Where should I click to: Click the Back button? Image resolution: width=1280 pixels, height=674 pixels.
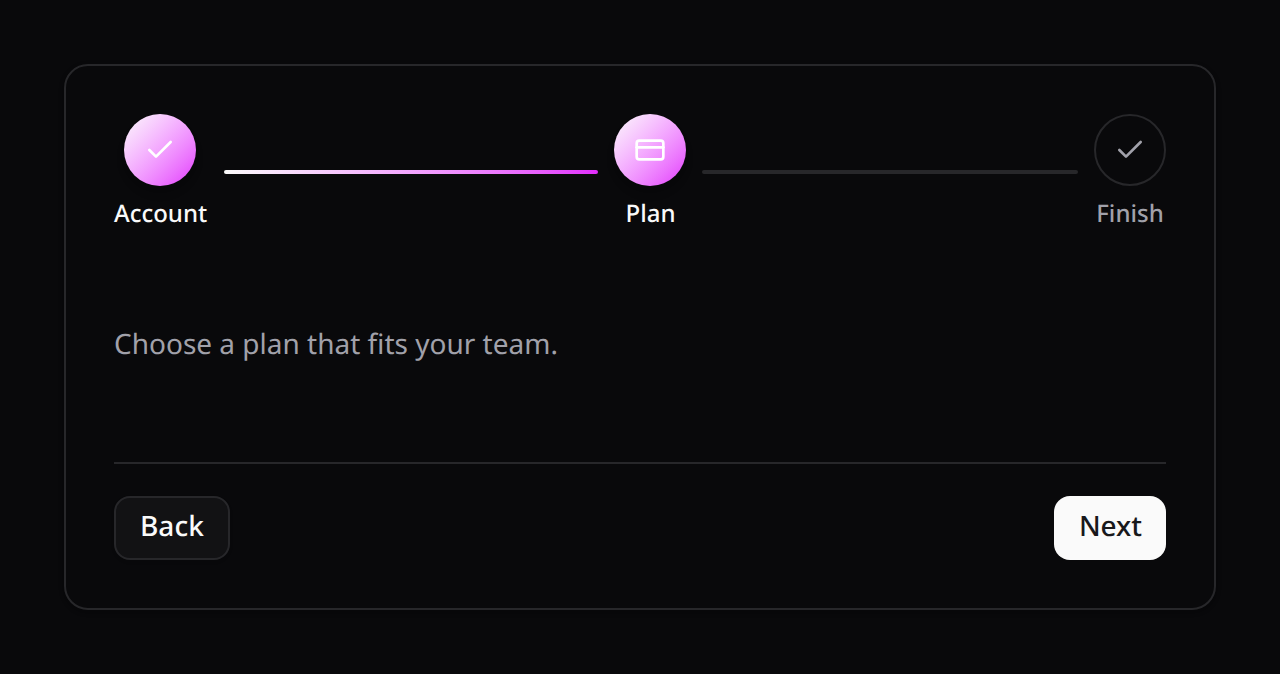point(172,528)
